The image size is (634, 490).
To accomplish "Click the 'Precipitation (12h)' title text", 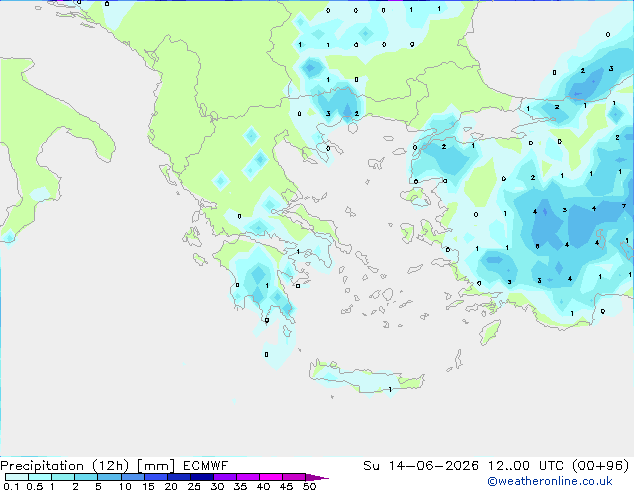I will point(65,466).
